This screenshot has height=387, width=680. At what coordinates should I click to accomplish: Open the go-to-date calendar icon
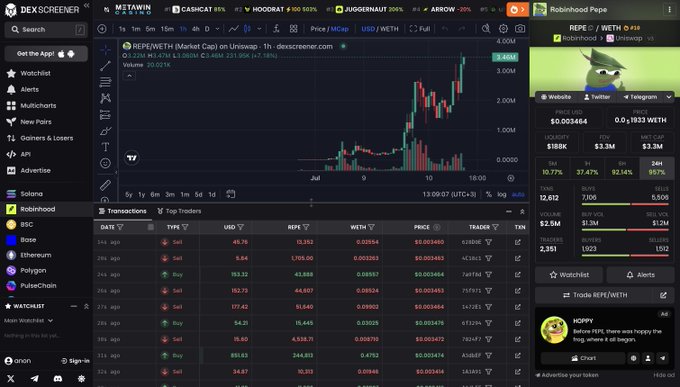pyautogui.click(x=231, y=194)
